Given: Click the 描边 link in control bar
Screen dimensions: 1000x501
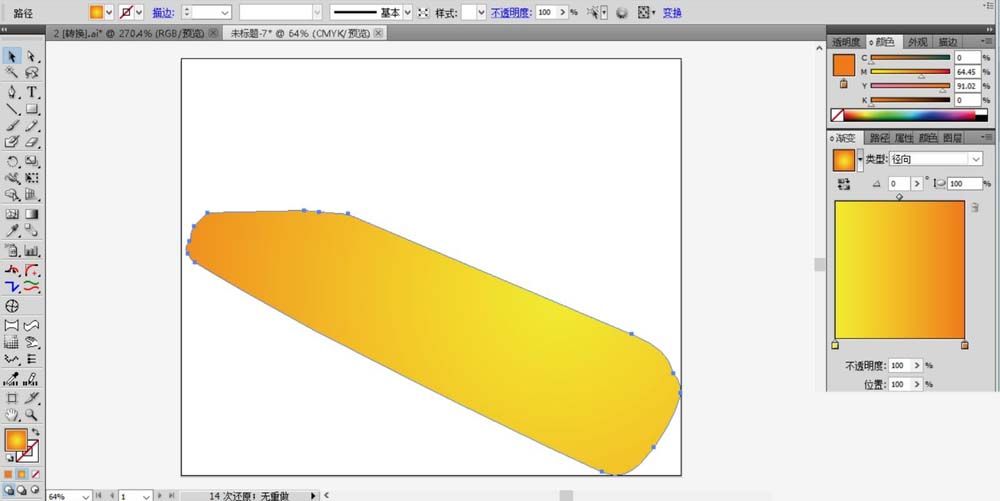Looking at the screenshot, I should tap(163, 12).
